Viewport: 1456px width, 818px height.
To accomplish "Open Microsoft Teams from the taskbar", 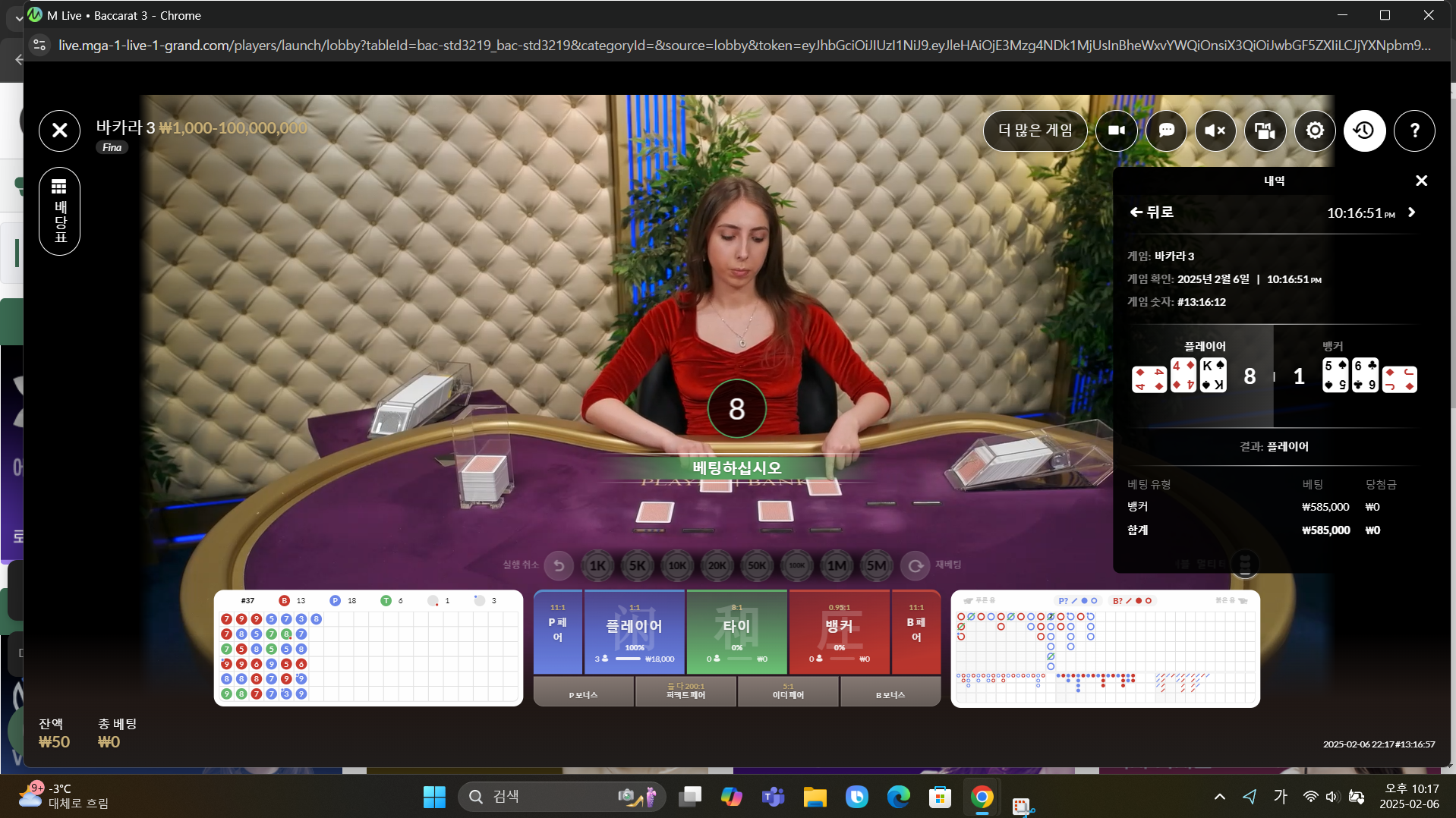I will click(x=774, y=797).
